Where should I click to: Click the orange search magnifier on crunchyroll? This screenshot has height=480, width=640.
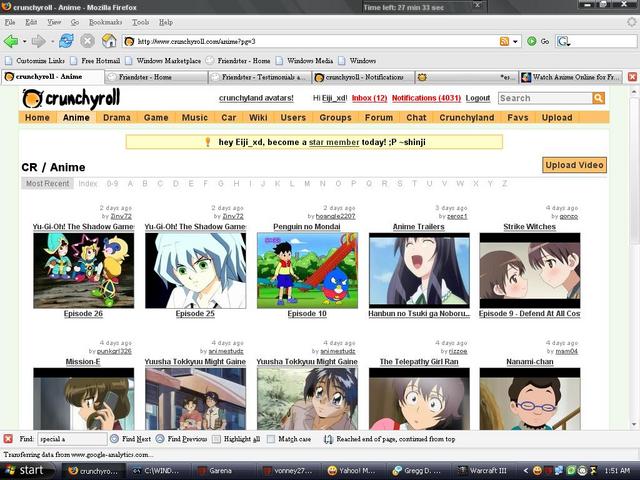click(598, 98)
